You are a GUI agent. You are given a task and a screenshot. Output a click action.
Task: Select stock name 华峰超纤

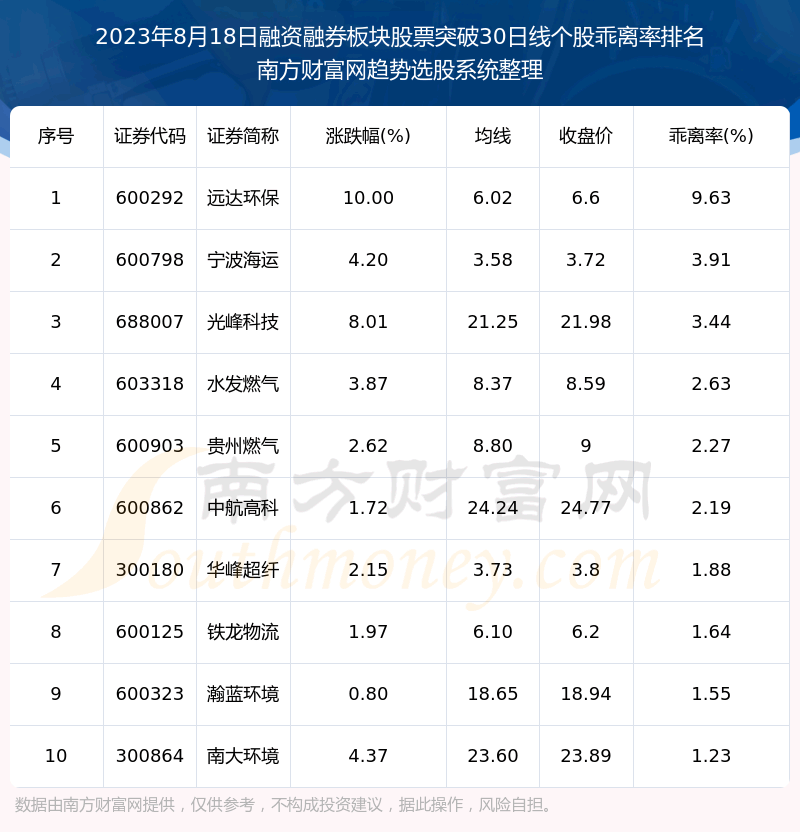pos(243,570)
